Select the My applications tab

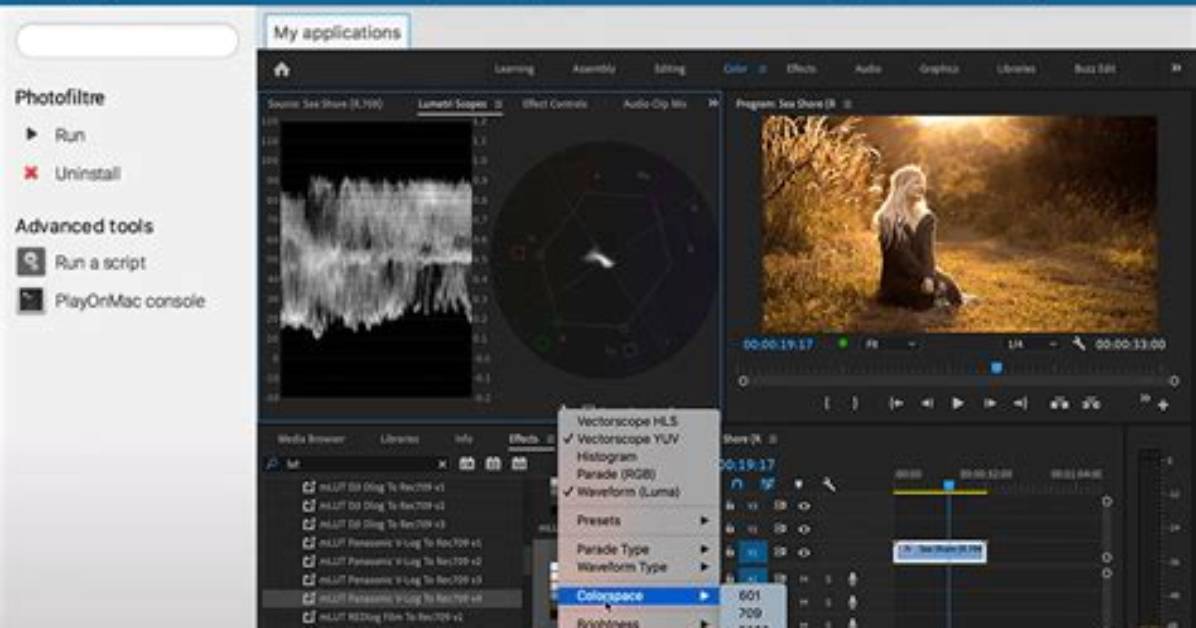(x=337, y=32)
